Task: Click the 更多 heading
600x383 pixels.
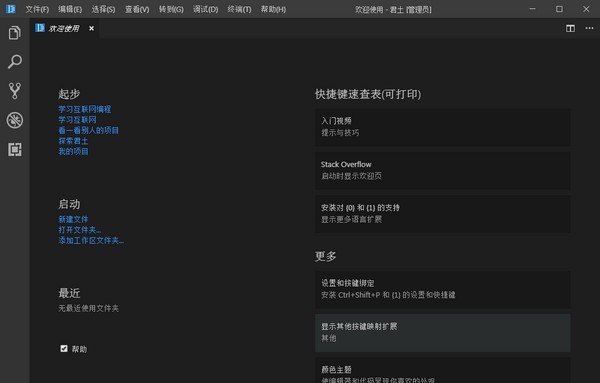Action: (326, 256)
